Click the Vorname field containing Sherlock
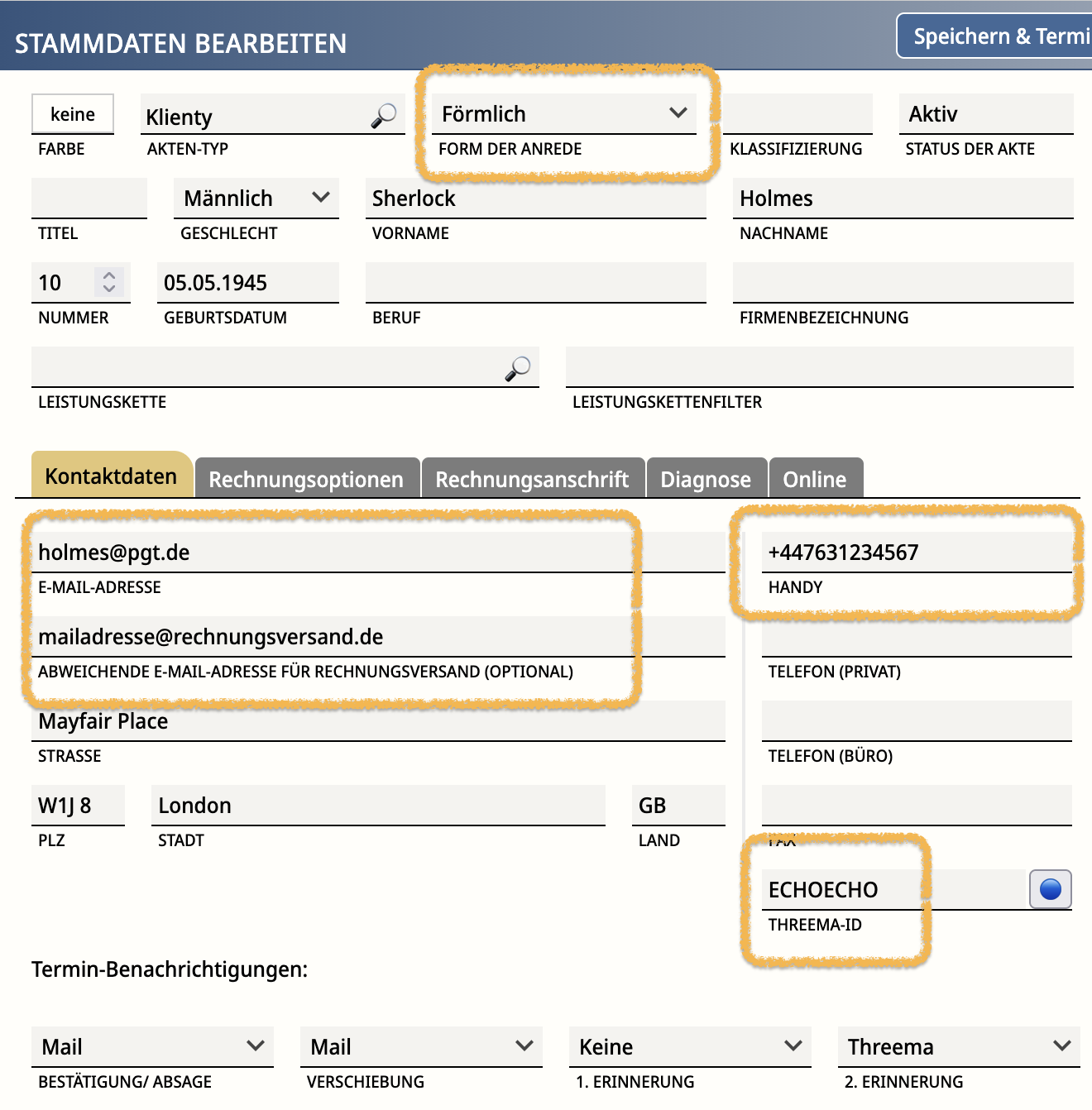1092x1110 pixels. 535,199
